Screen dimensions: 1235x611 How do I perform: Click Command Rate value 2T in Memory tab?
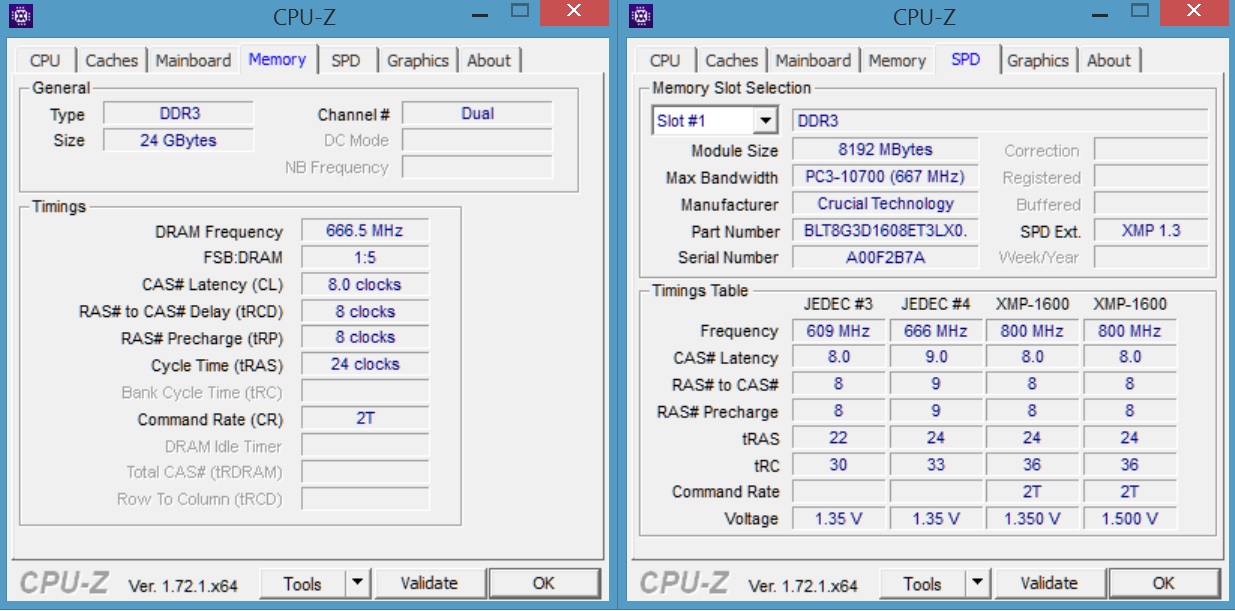pyautogui.click(x=365, y=419)
